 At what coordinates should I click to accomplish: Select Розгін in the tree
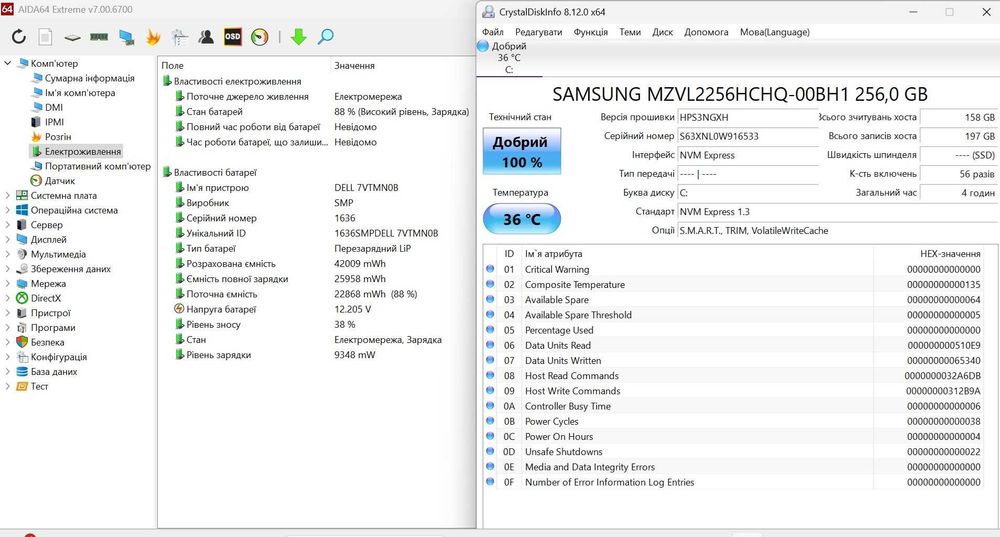(x=58, y=136)
